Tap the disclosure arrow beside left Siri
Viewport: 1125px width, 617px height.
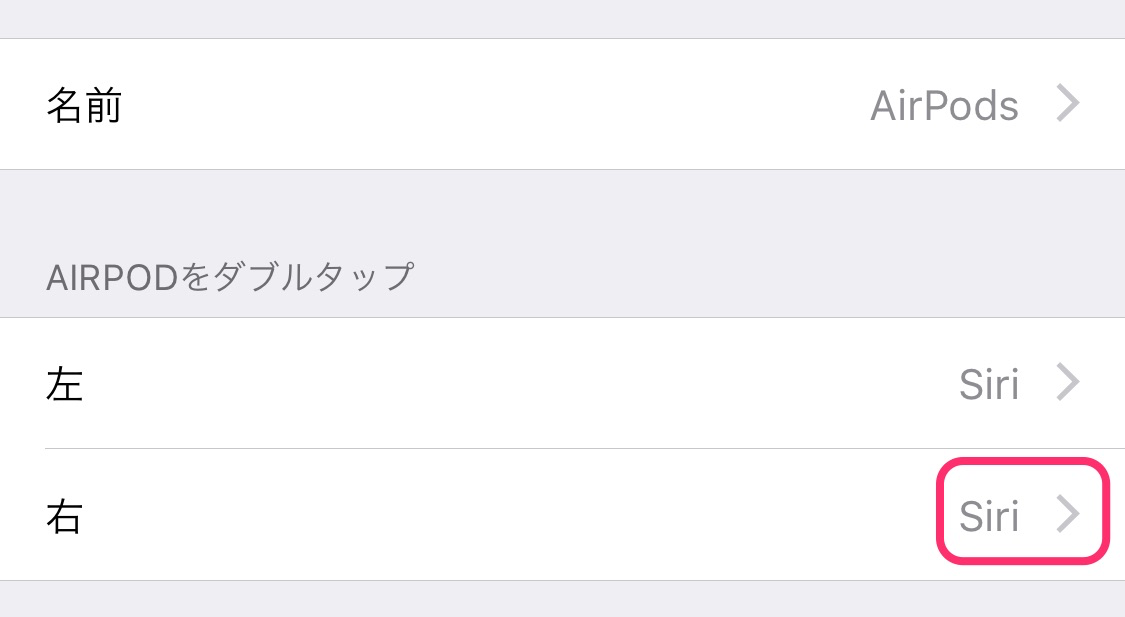click(1069, 382)
